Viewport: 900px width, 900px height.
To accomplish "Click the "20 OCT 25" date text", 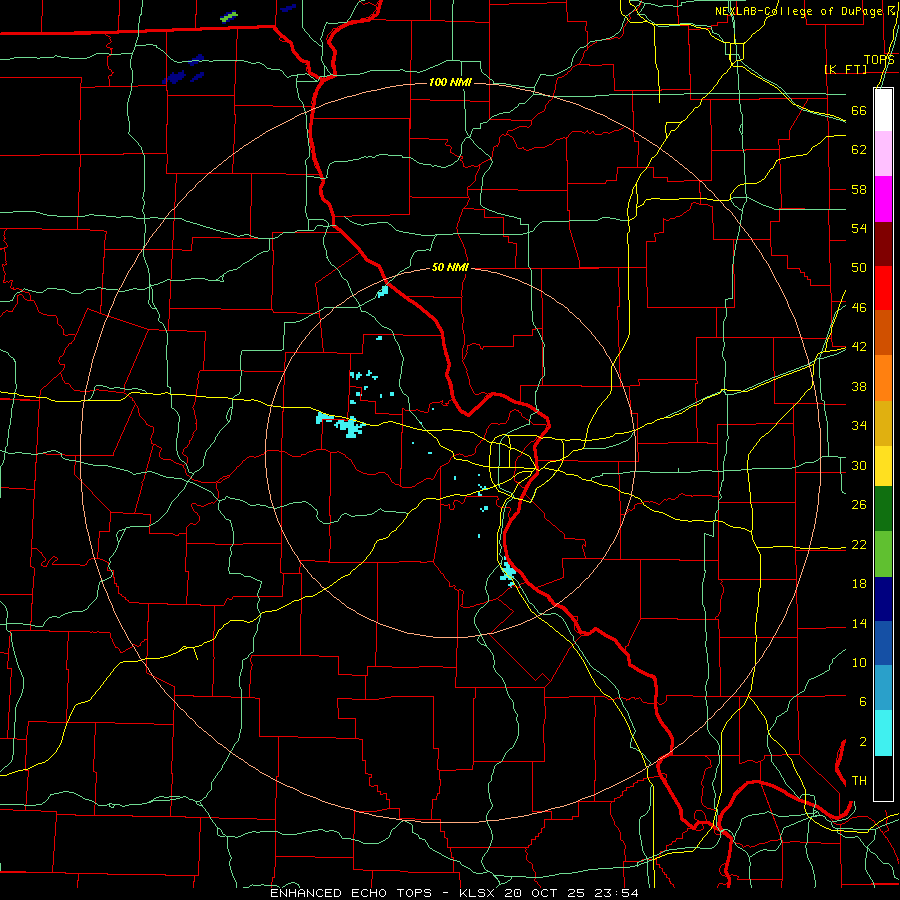I will 547,893.
